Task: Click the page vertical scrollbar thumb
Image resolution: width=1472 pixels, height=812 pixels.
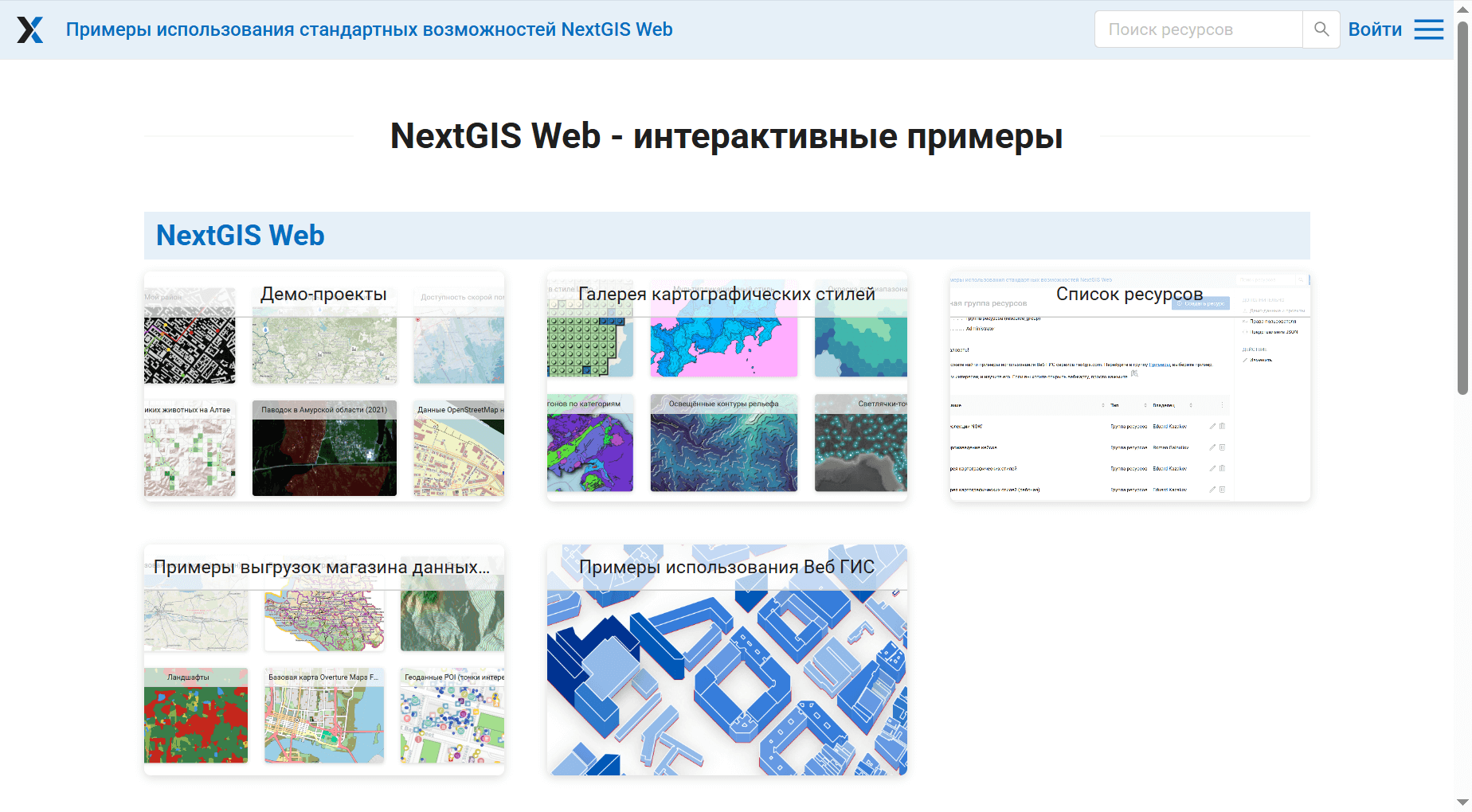Action: (x=1462, y=207)
